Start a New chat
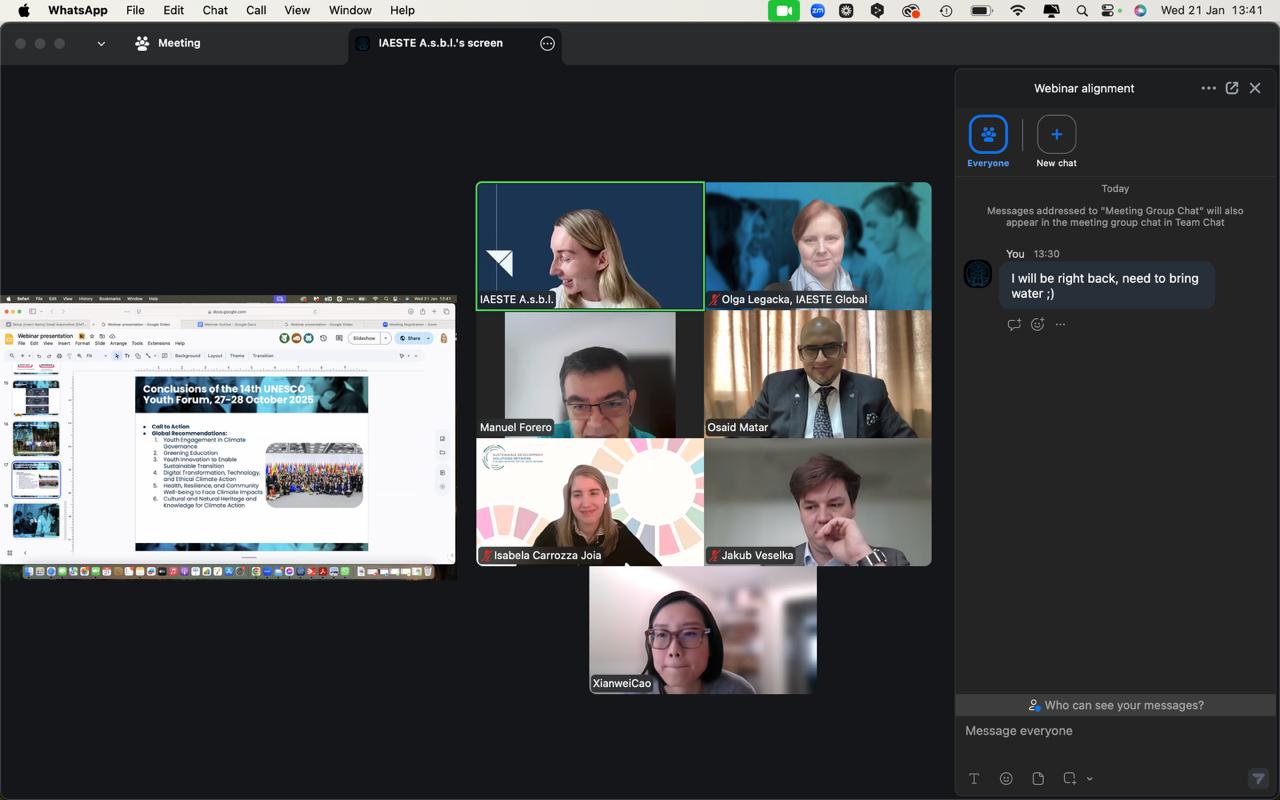 click(1056, 135)
